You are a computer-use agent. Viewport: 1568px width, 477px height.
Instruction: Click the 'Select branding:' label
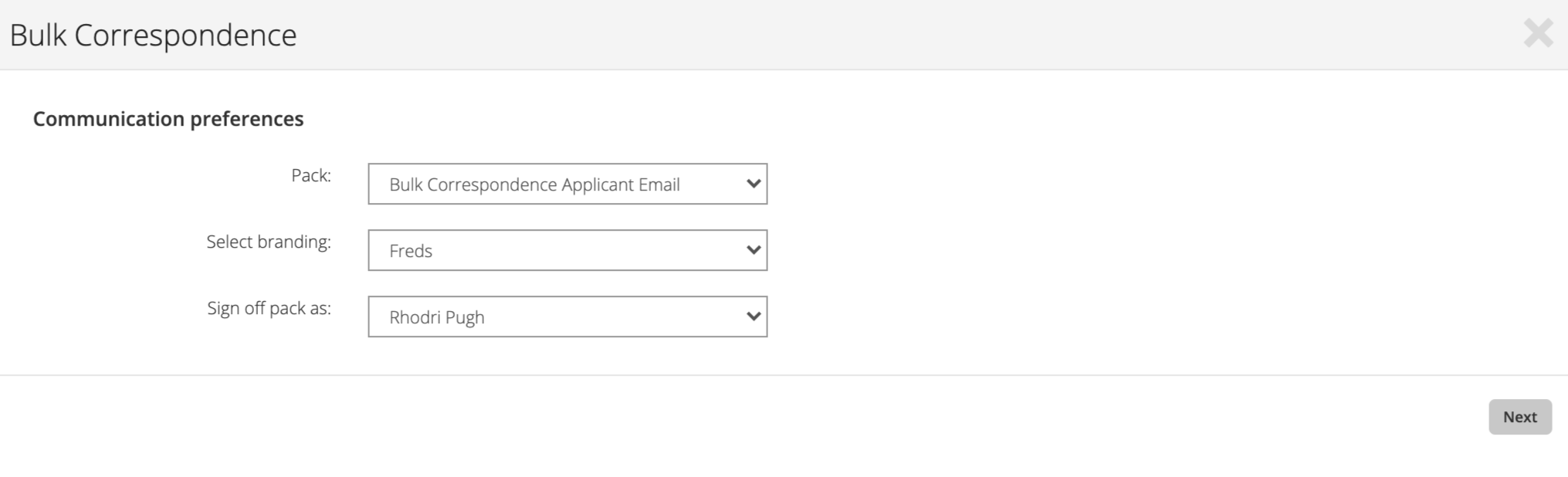[x=269, y=242]
